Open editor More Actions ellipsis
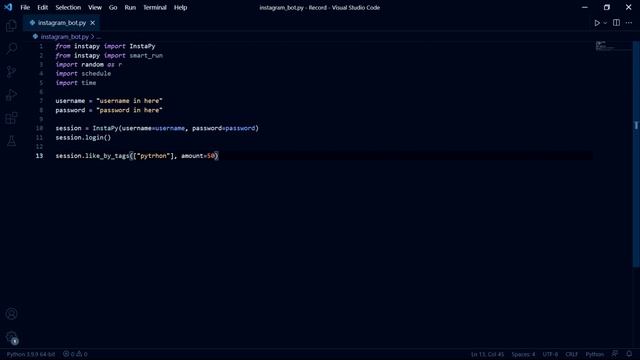The width and height of the screenshot is (640, 360). (629, 23)
